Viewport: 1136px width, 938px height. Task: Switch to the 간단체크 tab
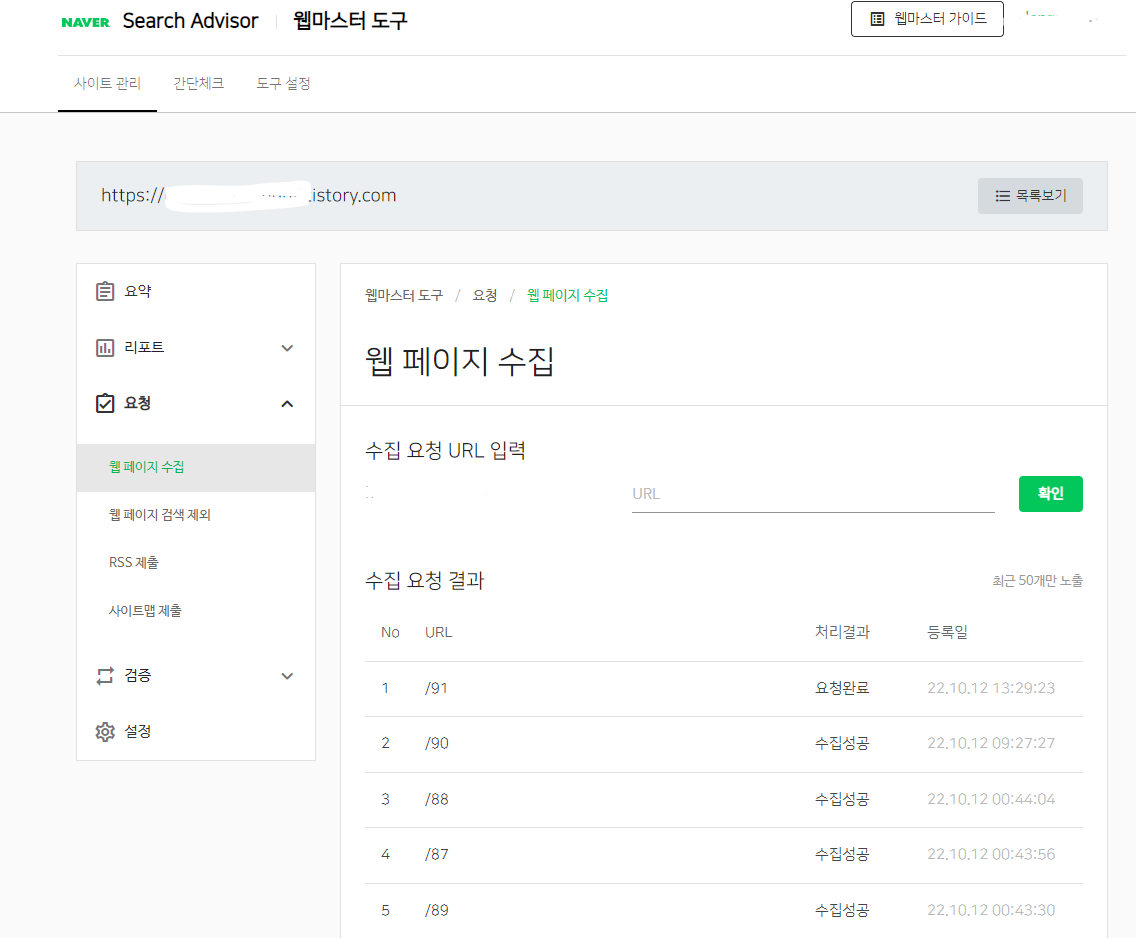pyautogui.click(x=198, y=84)
